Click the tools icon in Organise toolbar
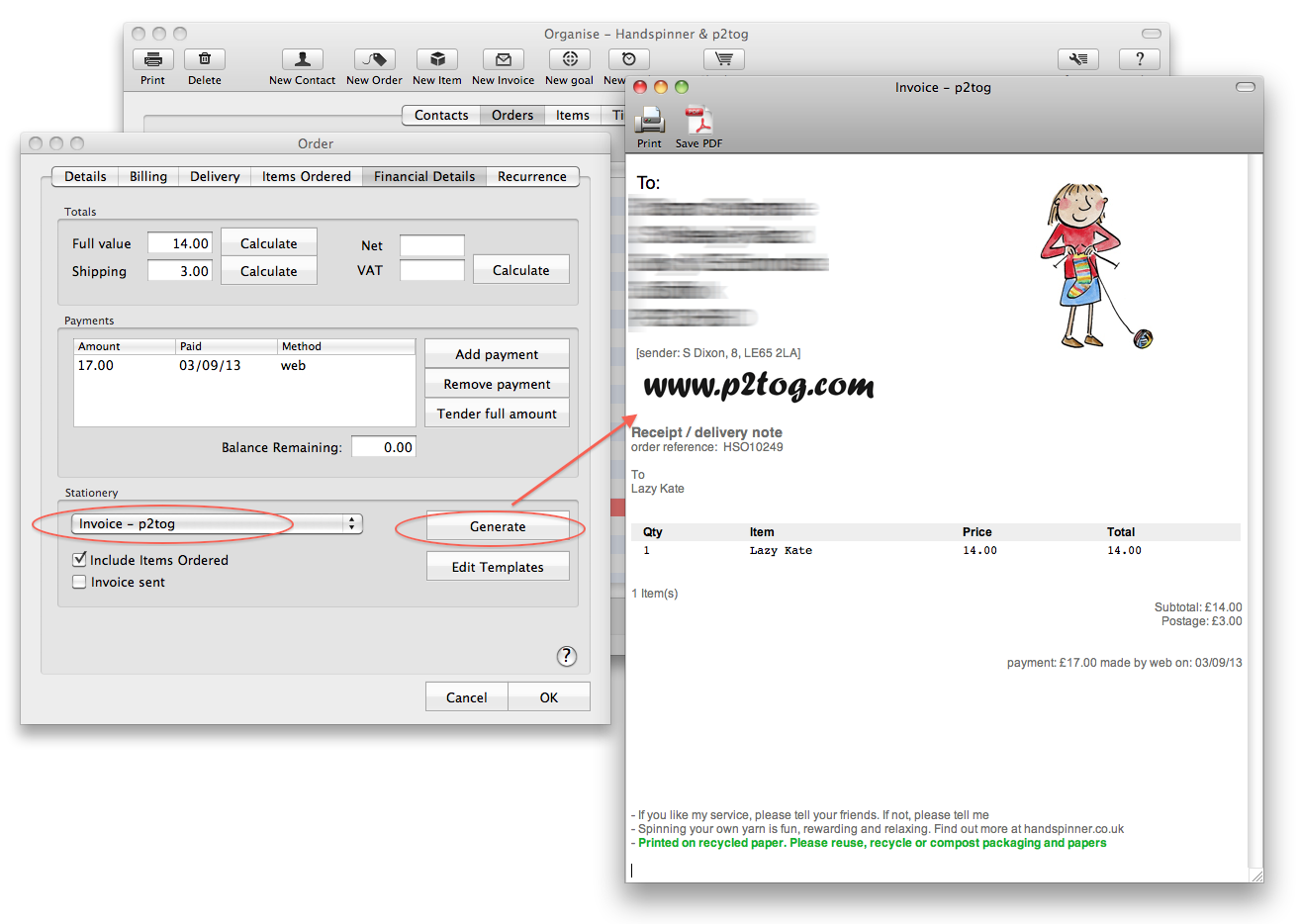1299x924 pixels. 1078,59
